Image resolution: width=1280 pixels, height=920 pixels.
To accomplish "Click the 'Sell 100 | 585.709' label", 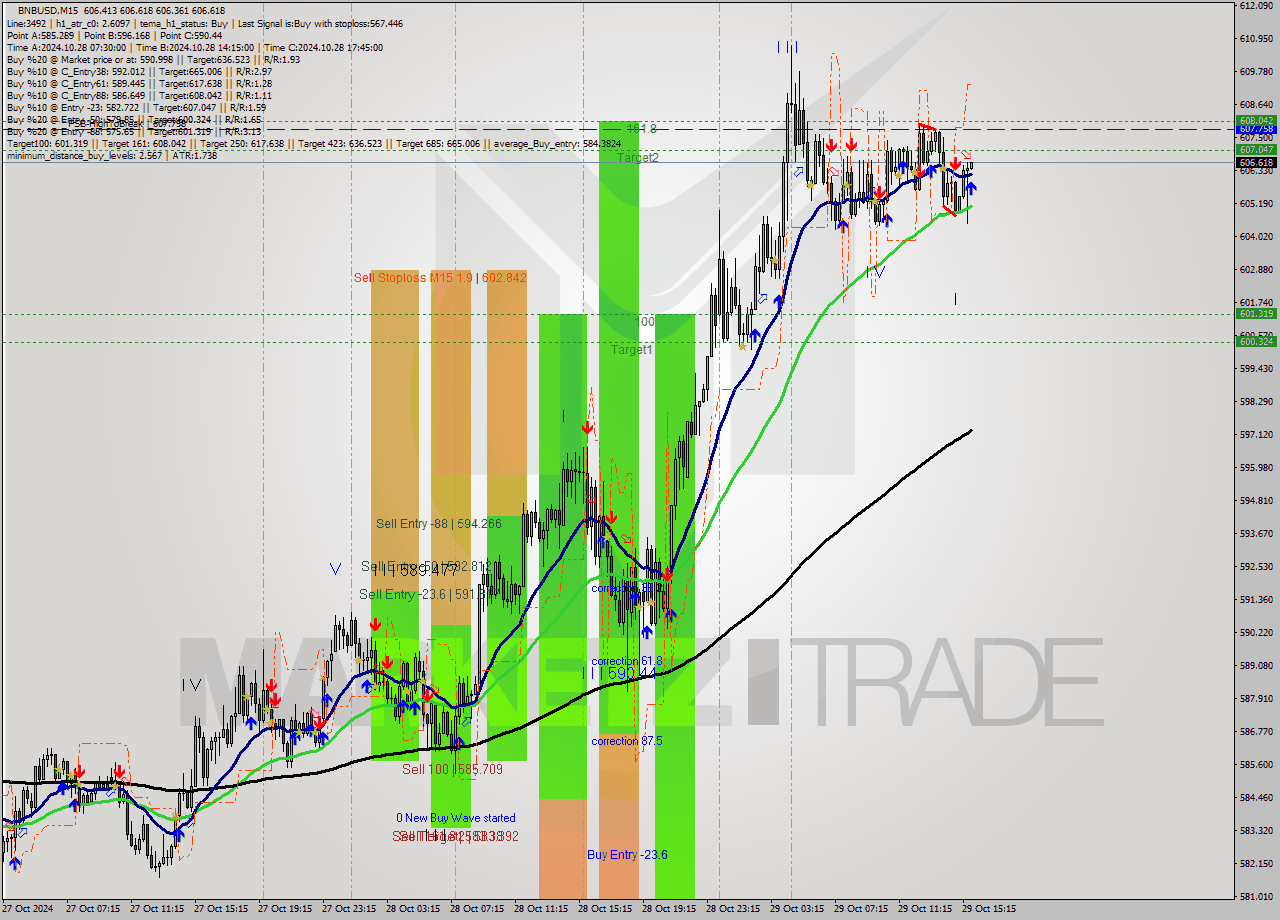I will (x=452, y=769).
